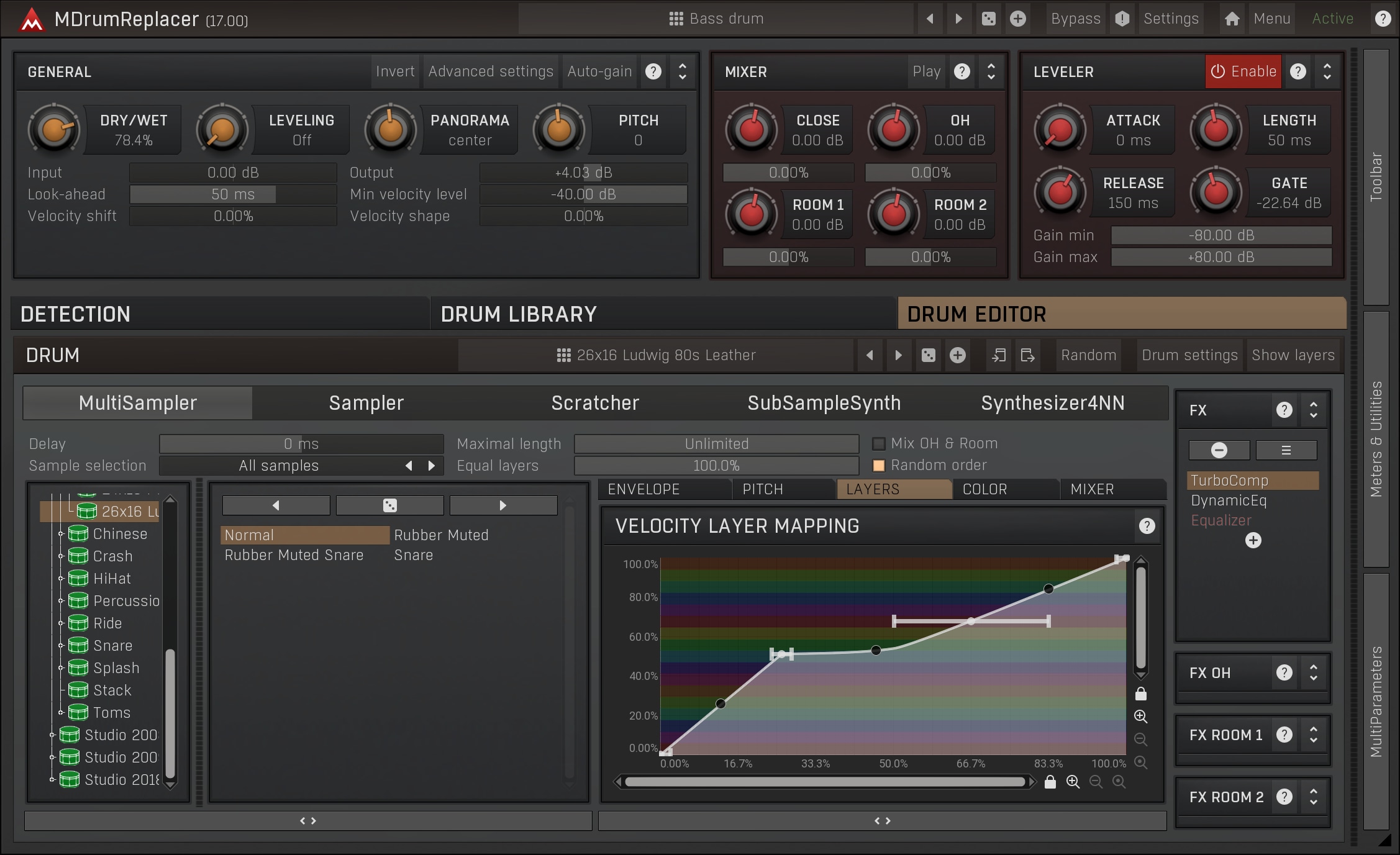The width and height of the screenshot is (1400, 855).
Task: Expand the Toms folder in tree
Action: click(61, 712)
